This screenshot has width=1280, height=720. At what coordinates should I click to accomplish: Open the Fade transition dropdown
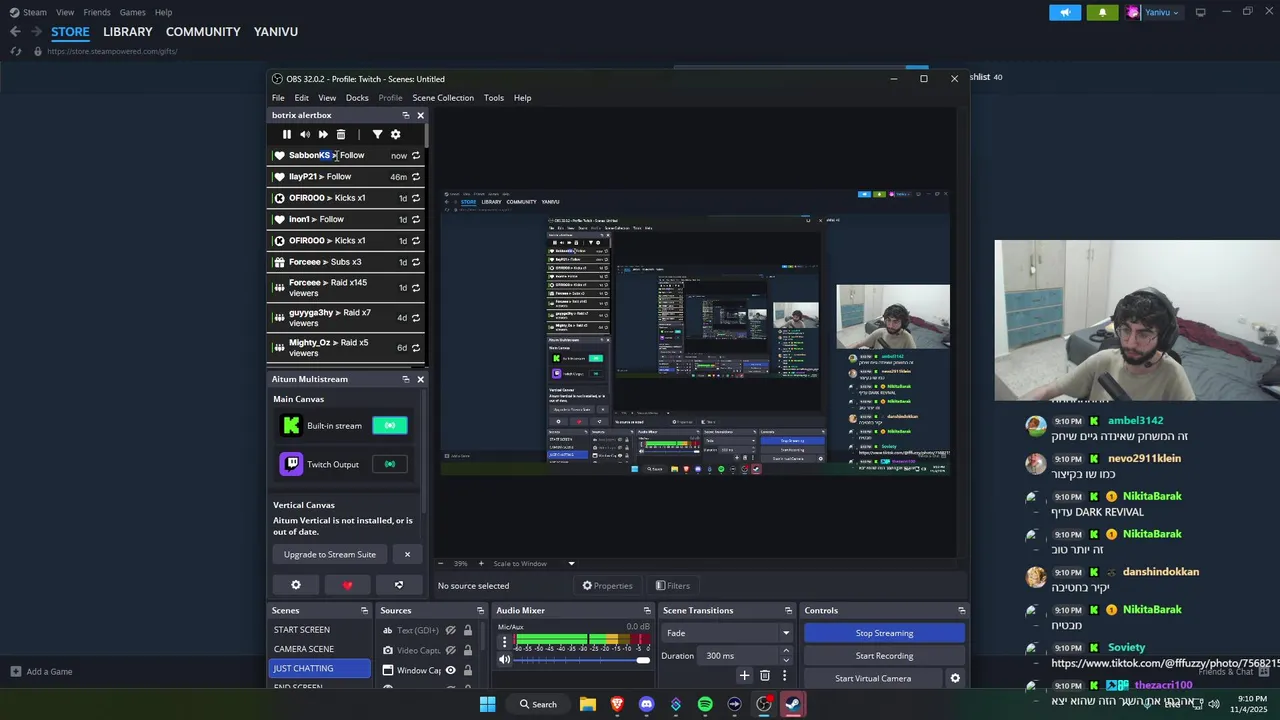coord(727,633)
